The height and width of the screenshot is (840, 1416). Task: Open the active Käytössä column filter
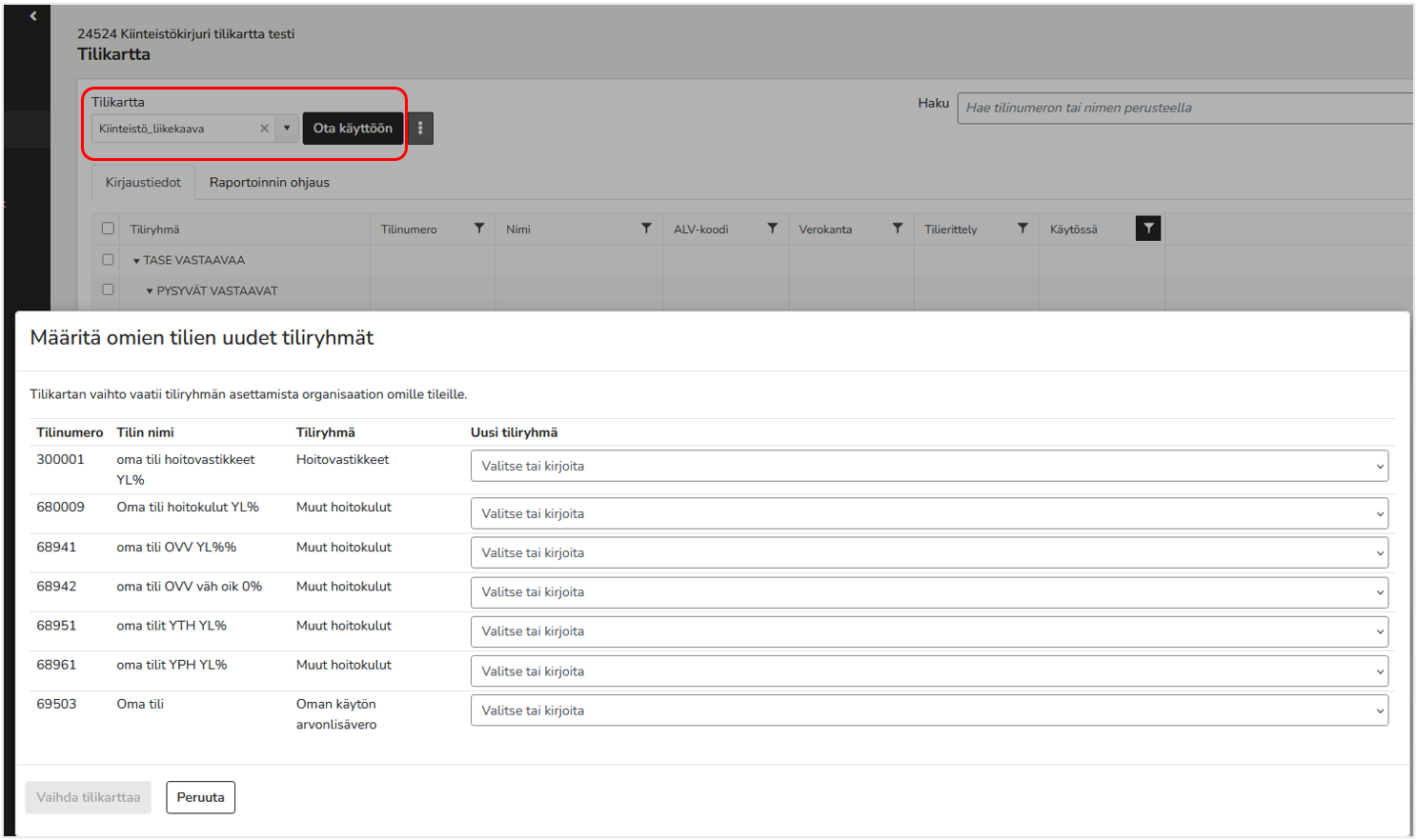click(x=1148, y=229)
